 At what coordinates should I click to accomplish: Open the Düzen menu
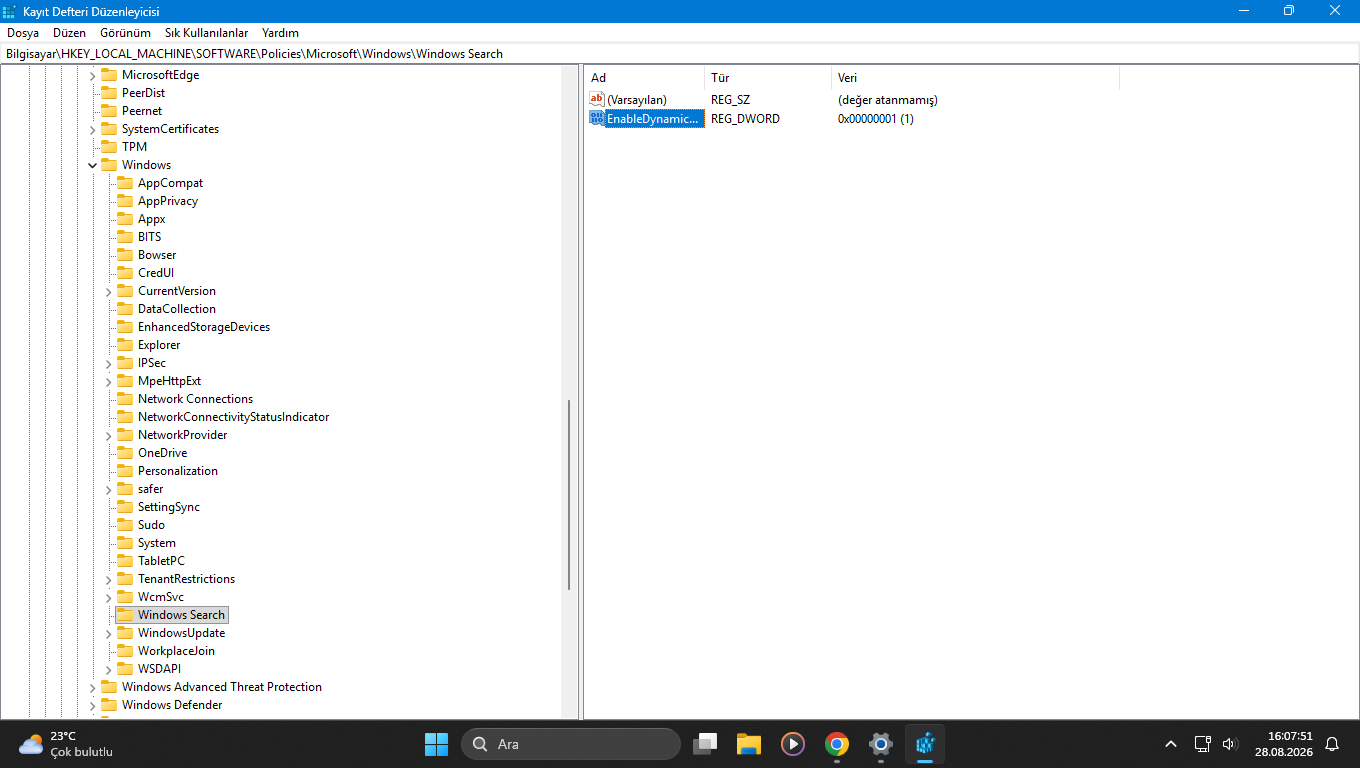70,33
